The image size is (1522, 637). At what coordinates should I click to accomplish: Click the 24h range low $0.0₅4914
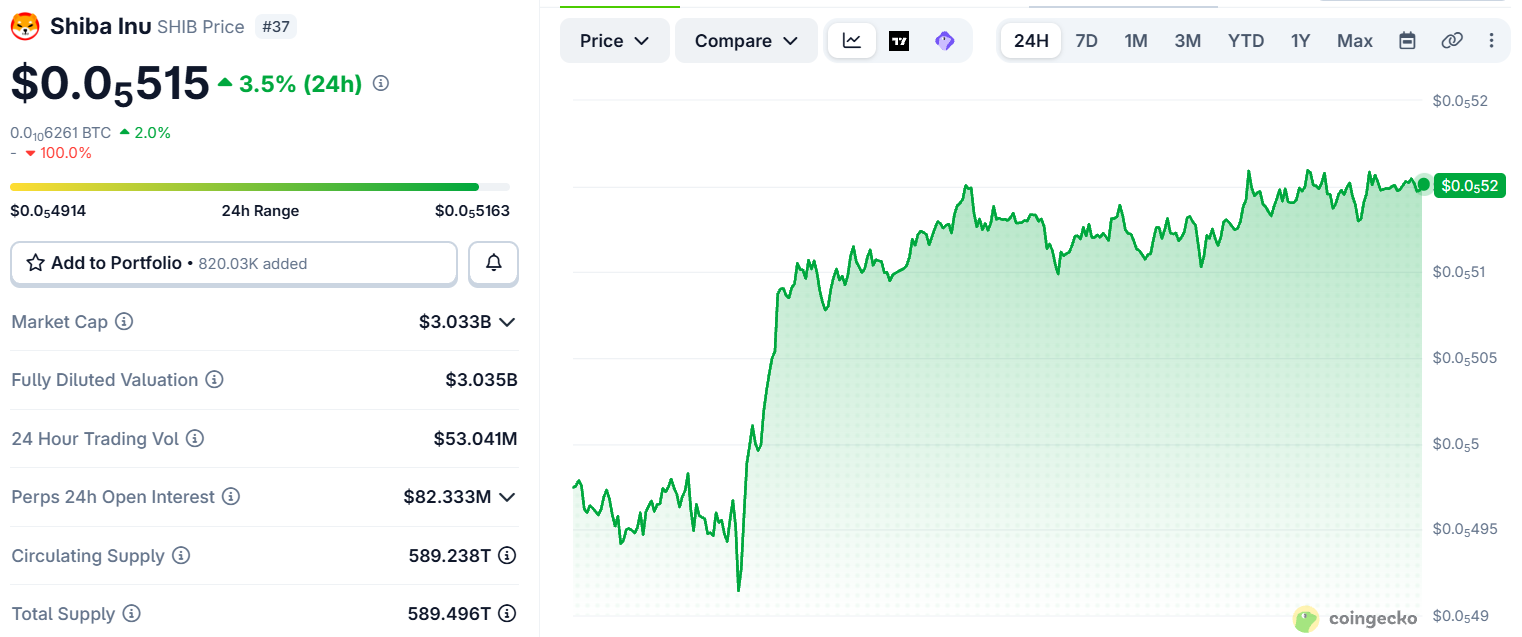(48, 211)
